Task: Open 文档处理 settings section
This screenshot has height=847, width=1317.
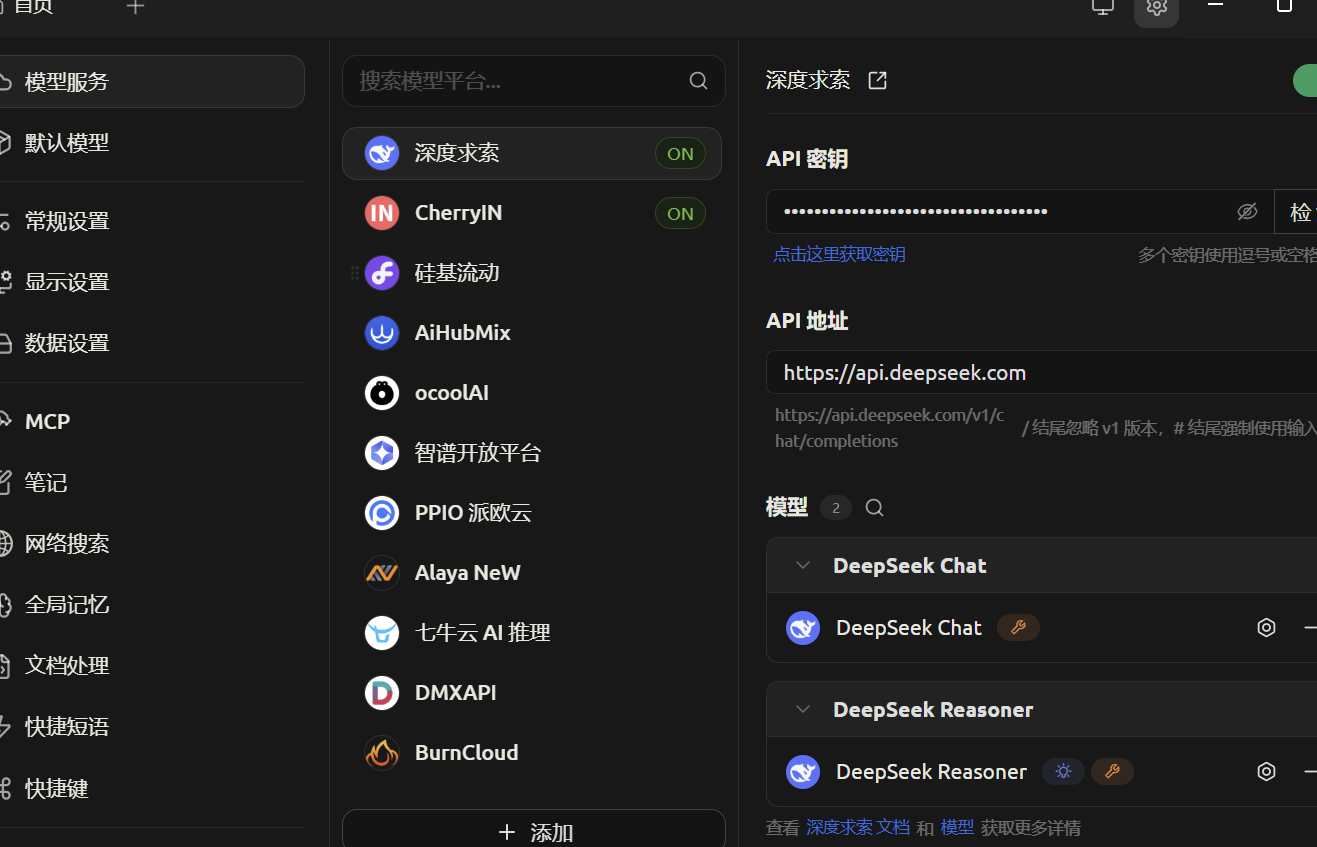Action: [152, 666]
